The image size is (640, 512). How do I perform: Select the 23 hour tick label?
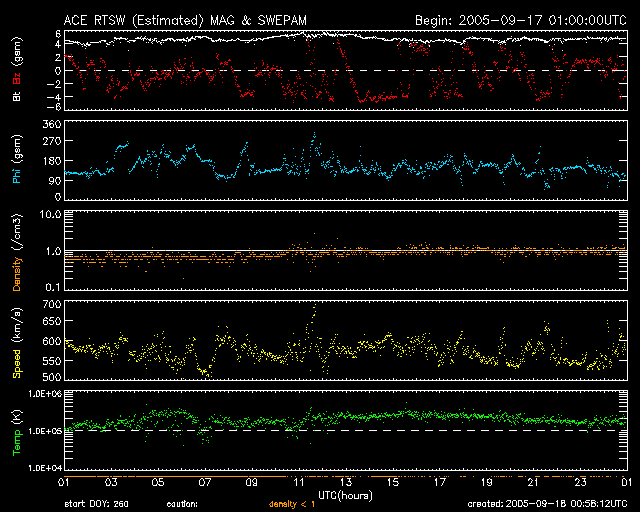pyautogui.click(x=581, y=482)
